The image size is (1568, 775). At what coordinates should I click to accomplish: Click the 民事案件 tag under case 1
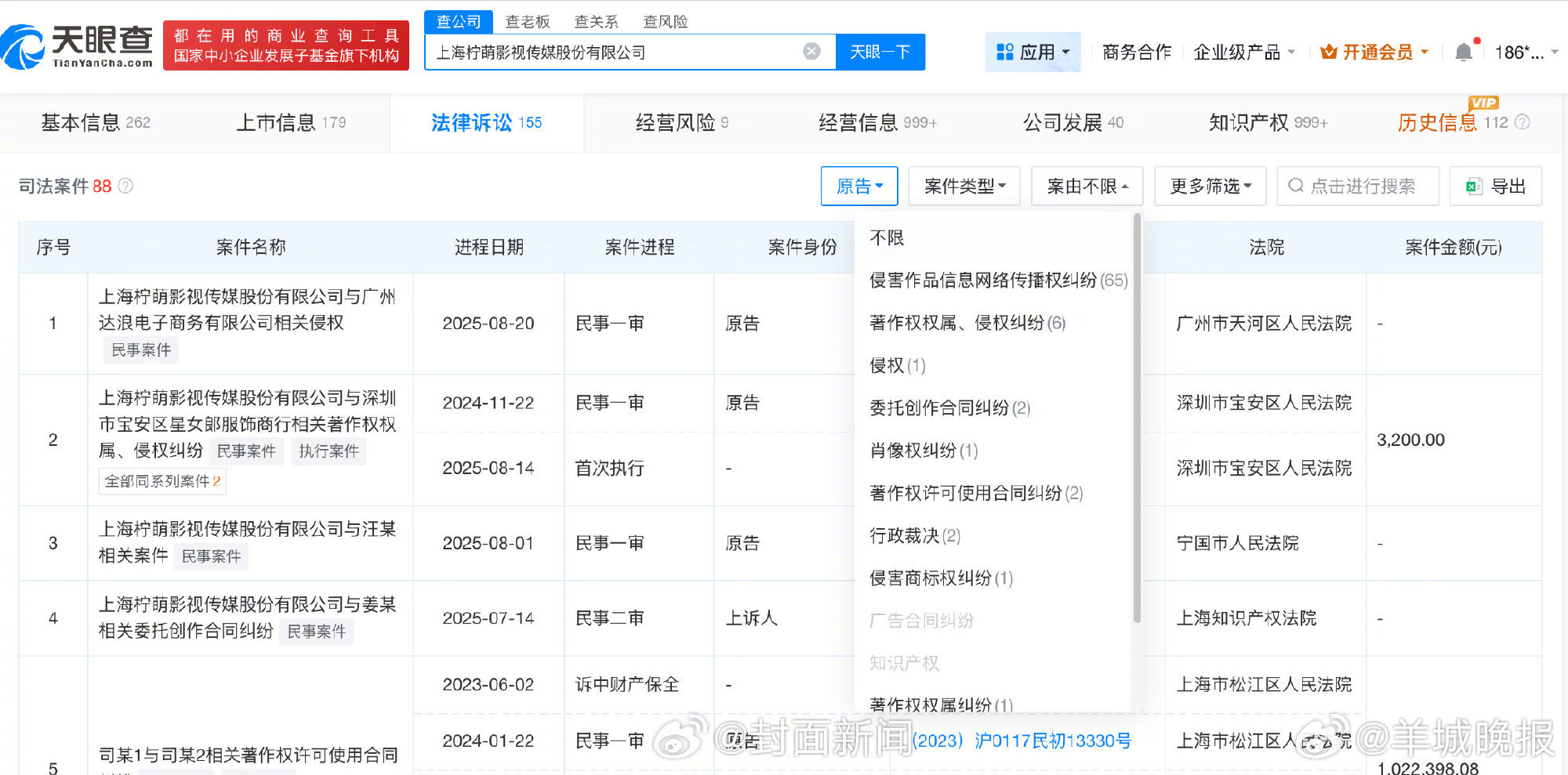141,349
